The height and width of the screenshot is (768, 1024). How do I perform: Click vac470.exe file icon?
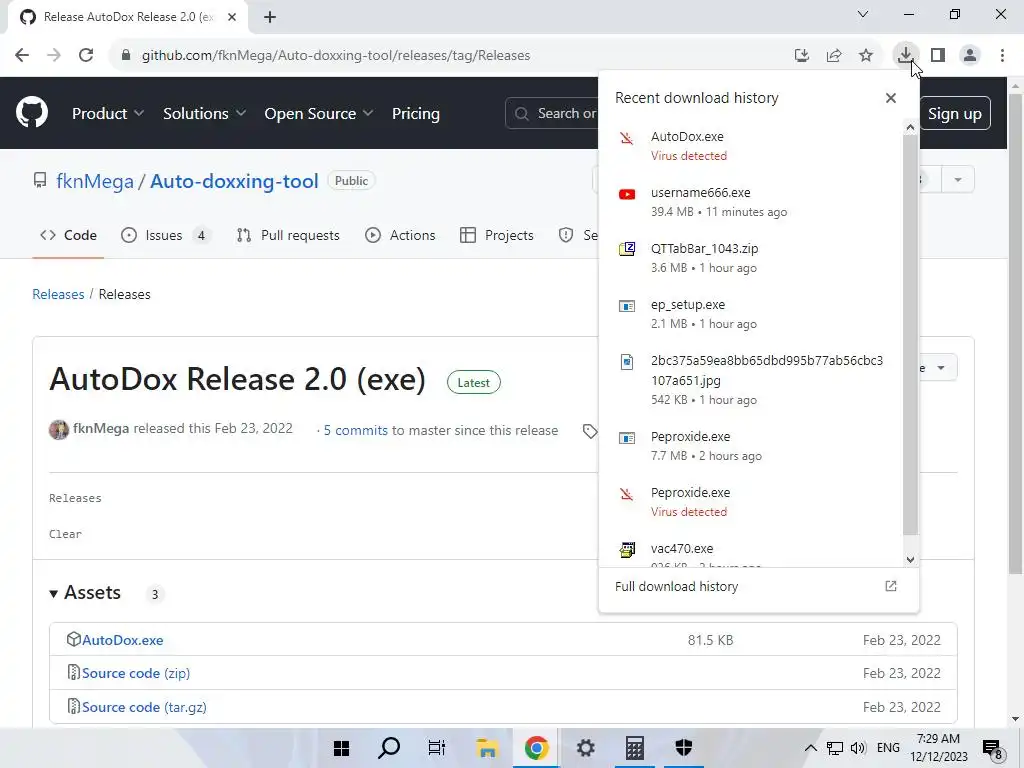[626, 549]
